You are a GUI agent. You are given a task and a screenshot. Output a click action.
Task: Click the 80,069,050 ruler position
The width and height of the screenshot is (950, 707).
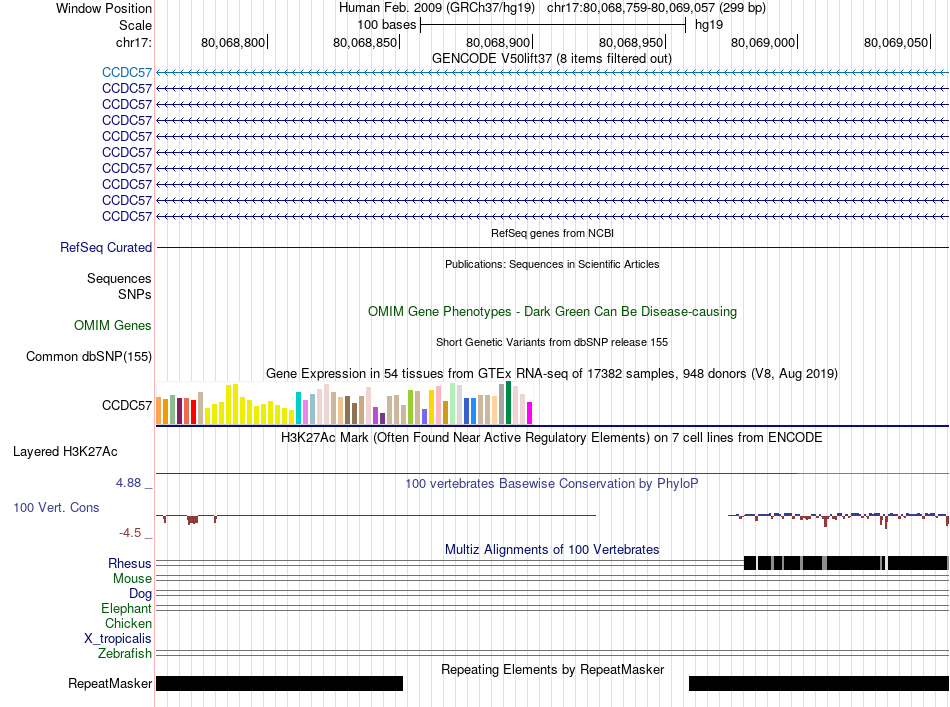896,42
